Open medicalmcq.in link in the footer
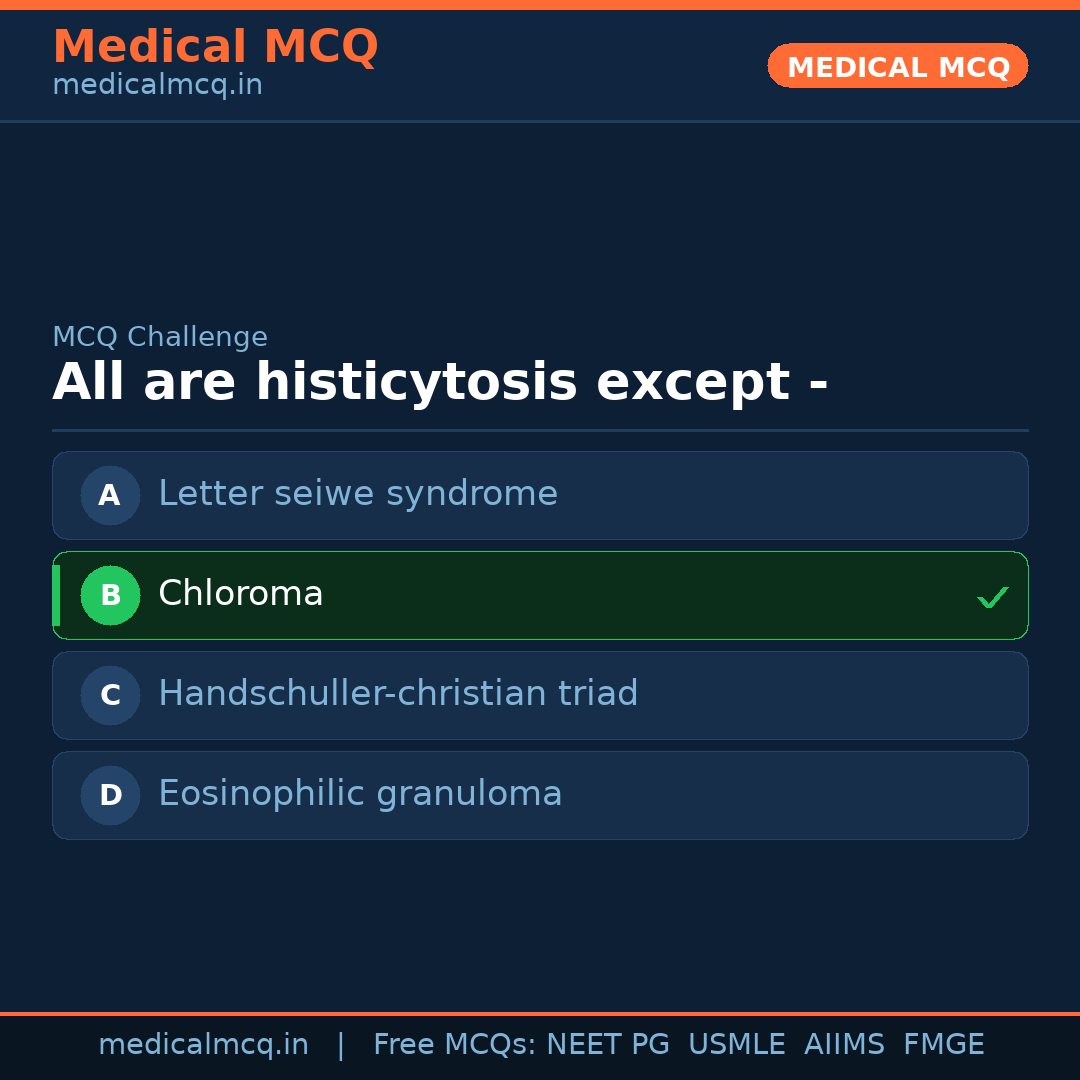 click(x=203, y=1045)
